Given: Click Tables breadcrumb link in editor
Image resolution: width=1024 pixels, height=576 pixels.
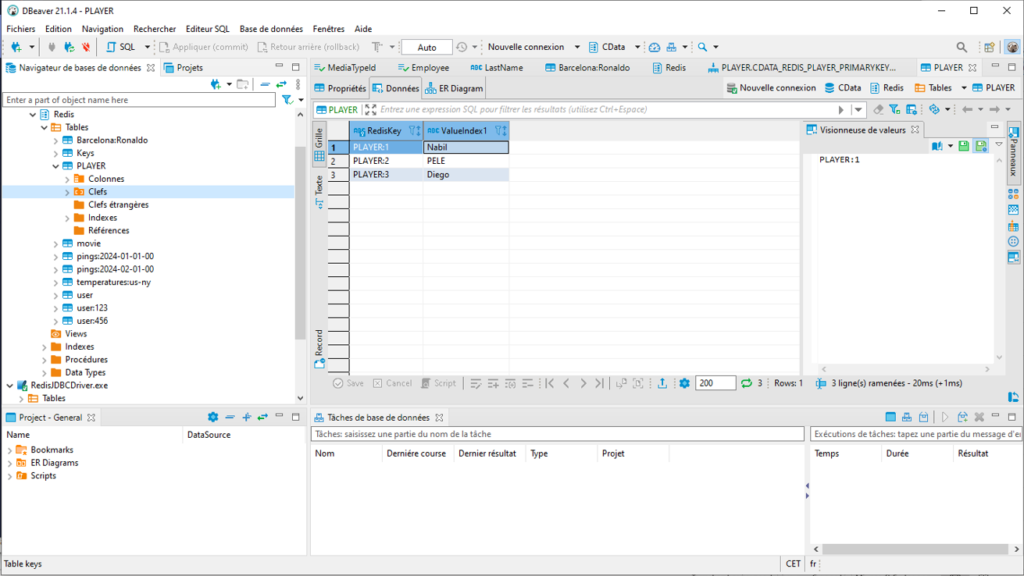Looking at the screenshot, I should tap(933, 88).
